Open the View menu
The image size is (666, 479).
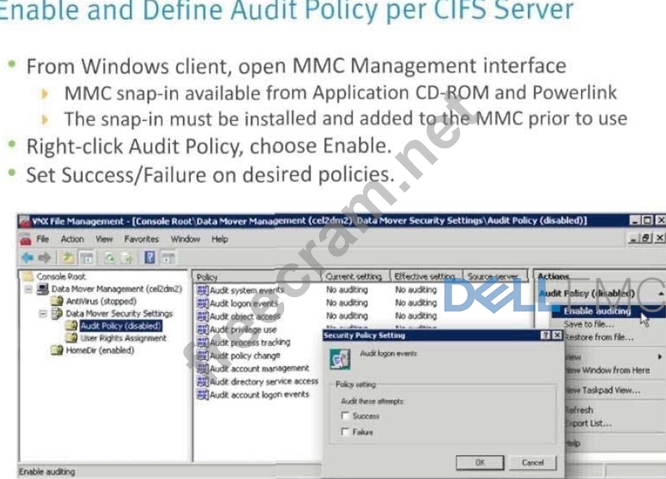pyautogui.click(x=104, y=239)
